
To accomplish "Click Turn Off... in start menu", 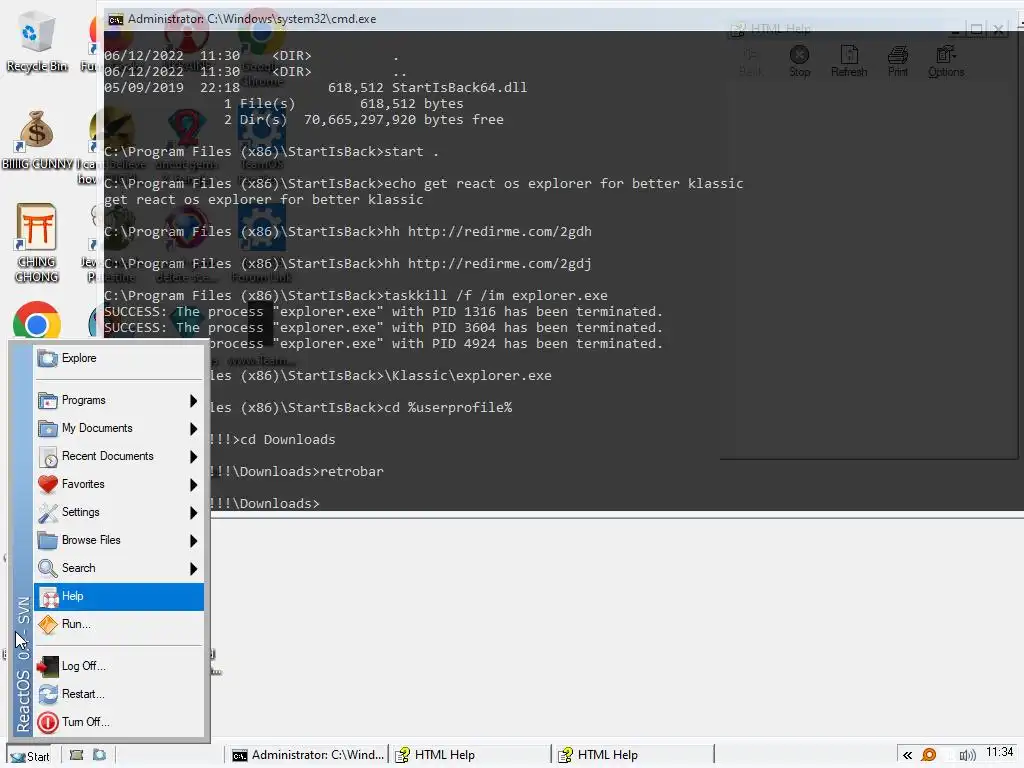I will click(x=119, y=722).
